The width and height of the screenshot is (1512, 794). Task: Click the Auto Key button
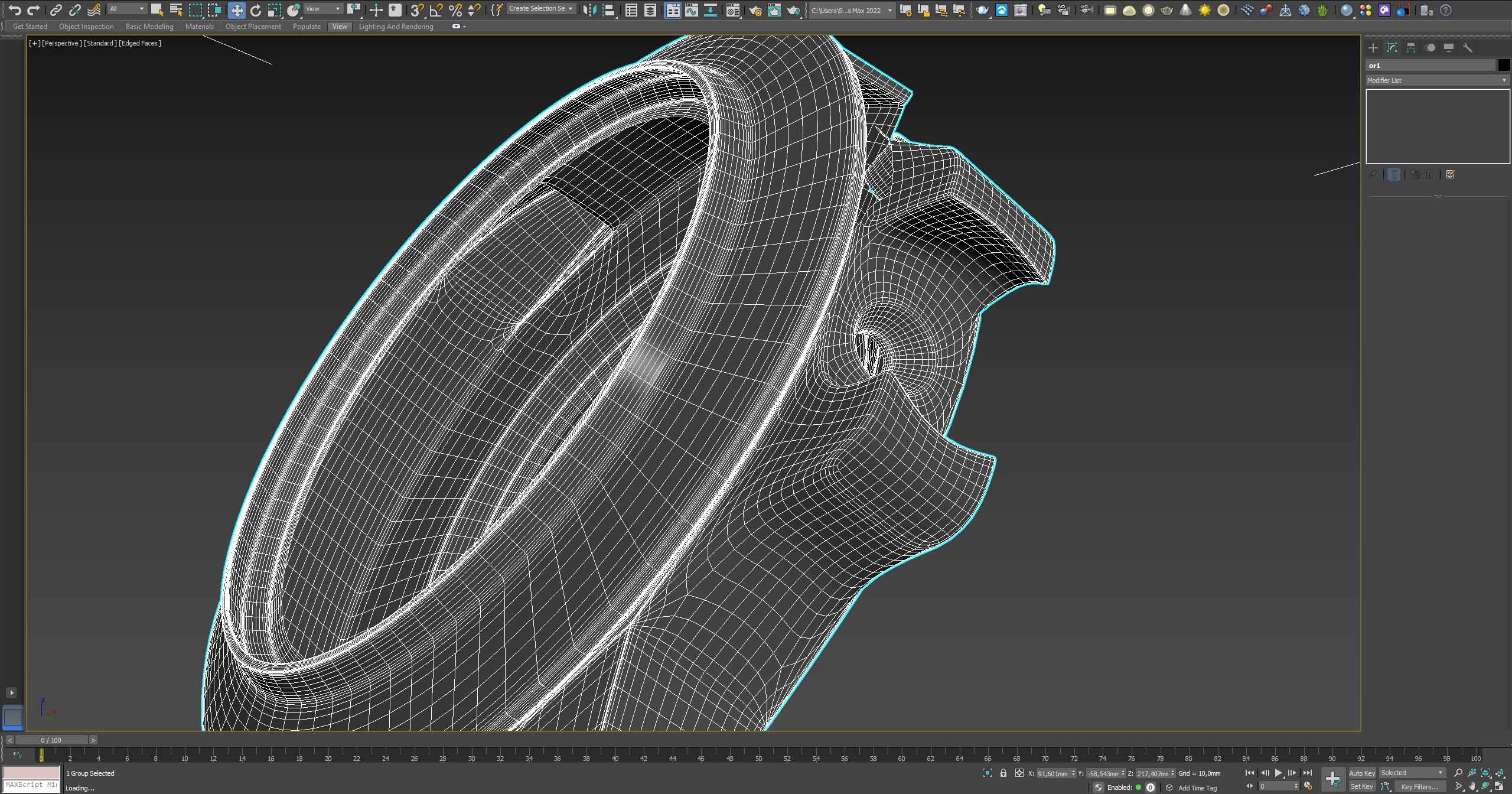[x=1362, y=773]
